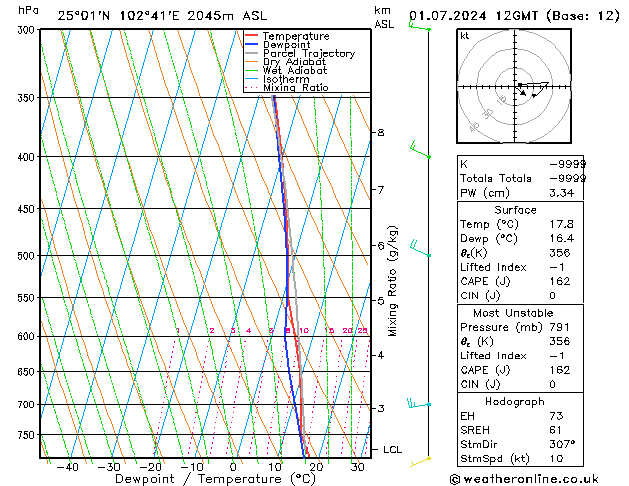
Task: Open the weatheronline.co.uk copyright link
Action: click(x=524, y=479)
